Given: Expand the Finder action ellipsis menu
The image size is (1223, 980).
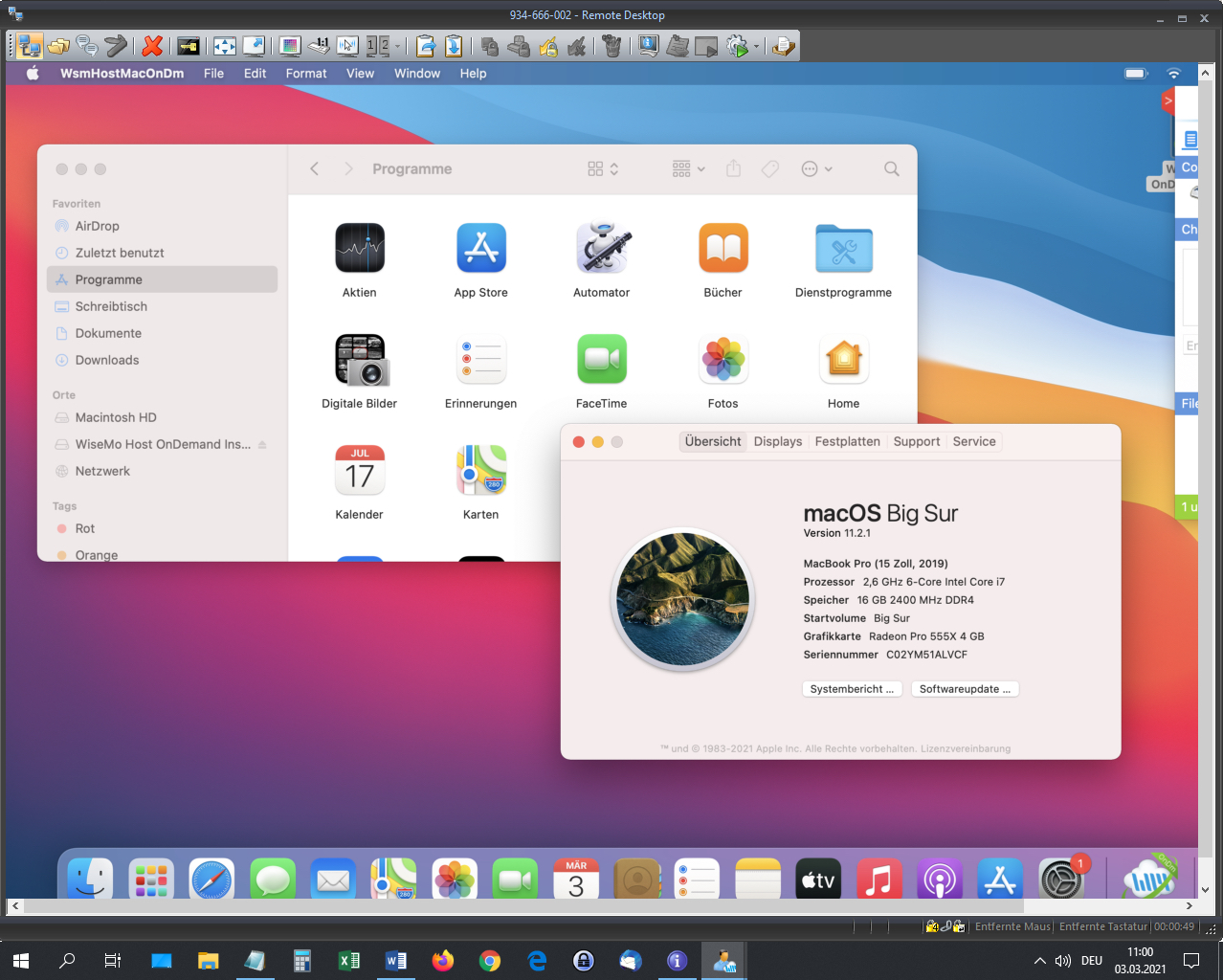Looking at the screenshot, I should tap(816, 169).
